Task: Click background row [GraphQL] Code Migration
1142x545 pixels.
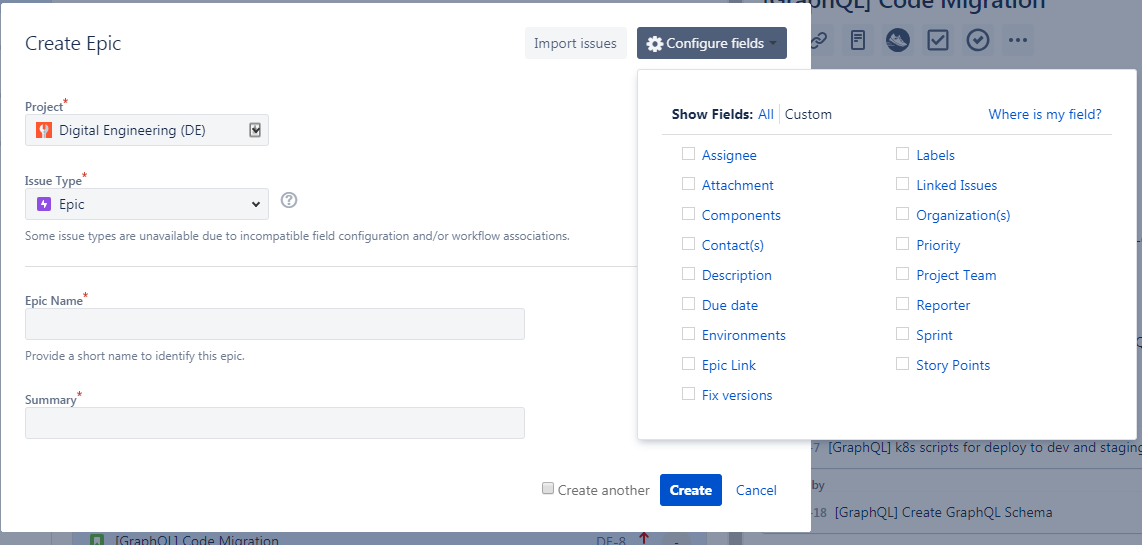Action: pyautogui.click(x=197, y=541)
